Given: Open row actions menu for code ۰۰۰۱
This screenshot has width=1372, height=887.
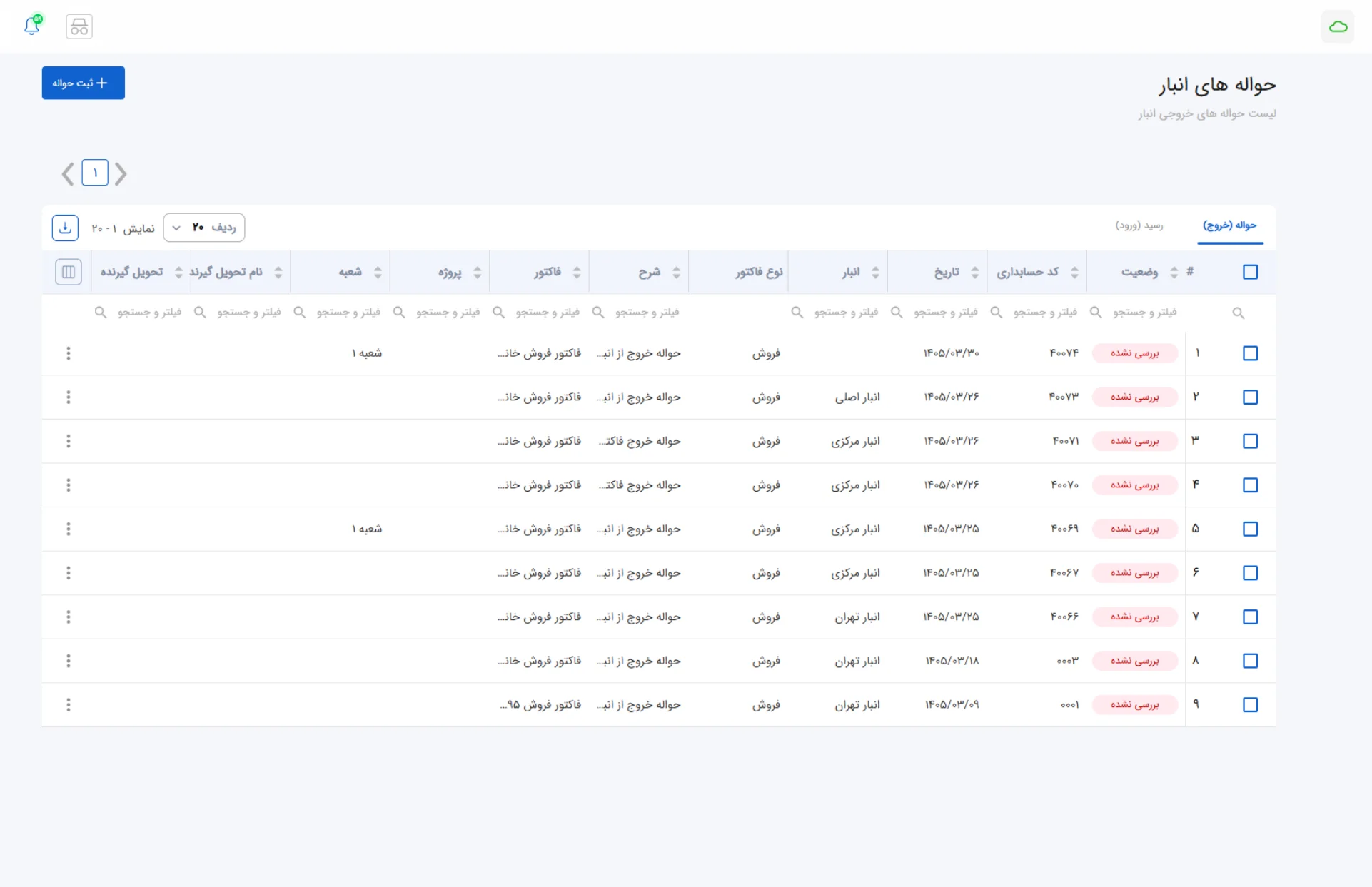Looking at the screenshot, I should pyautogui.click(x=69, y=705).
